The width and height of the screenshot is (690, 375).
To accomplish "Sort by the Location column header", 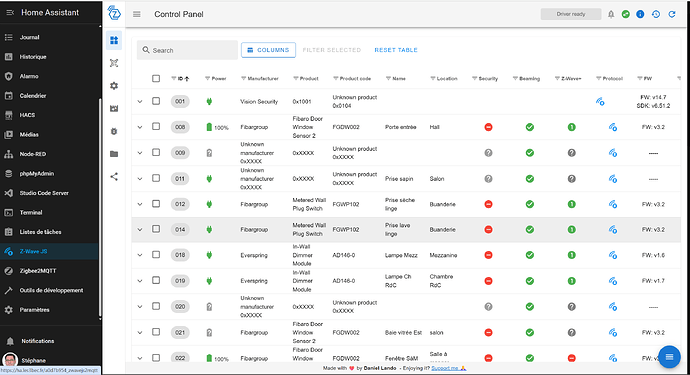I will 447,79.
